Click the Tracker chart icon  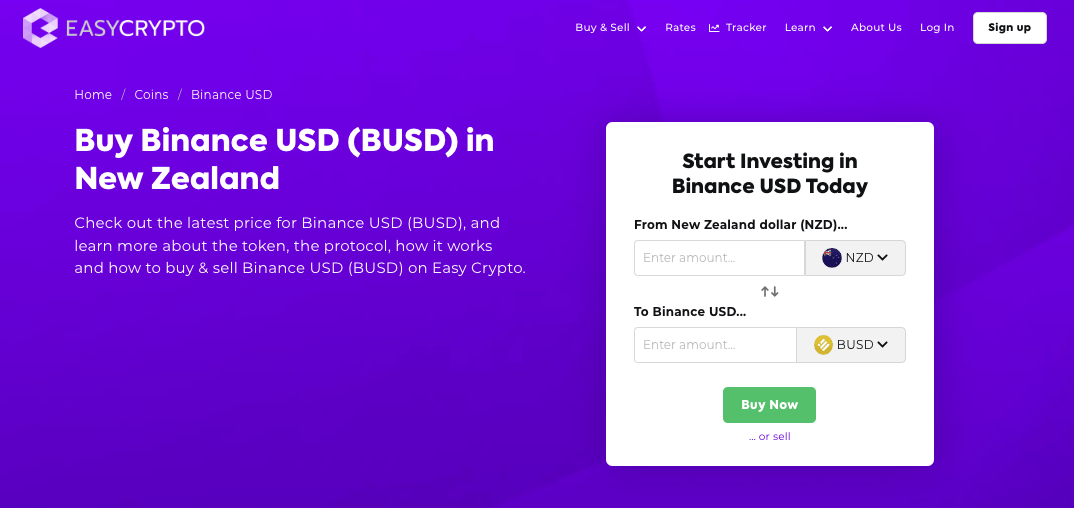[x=714, y=28]
